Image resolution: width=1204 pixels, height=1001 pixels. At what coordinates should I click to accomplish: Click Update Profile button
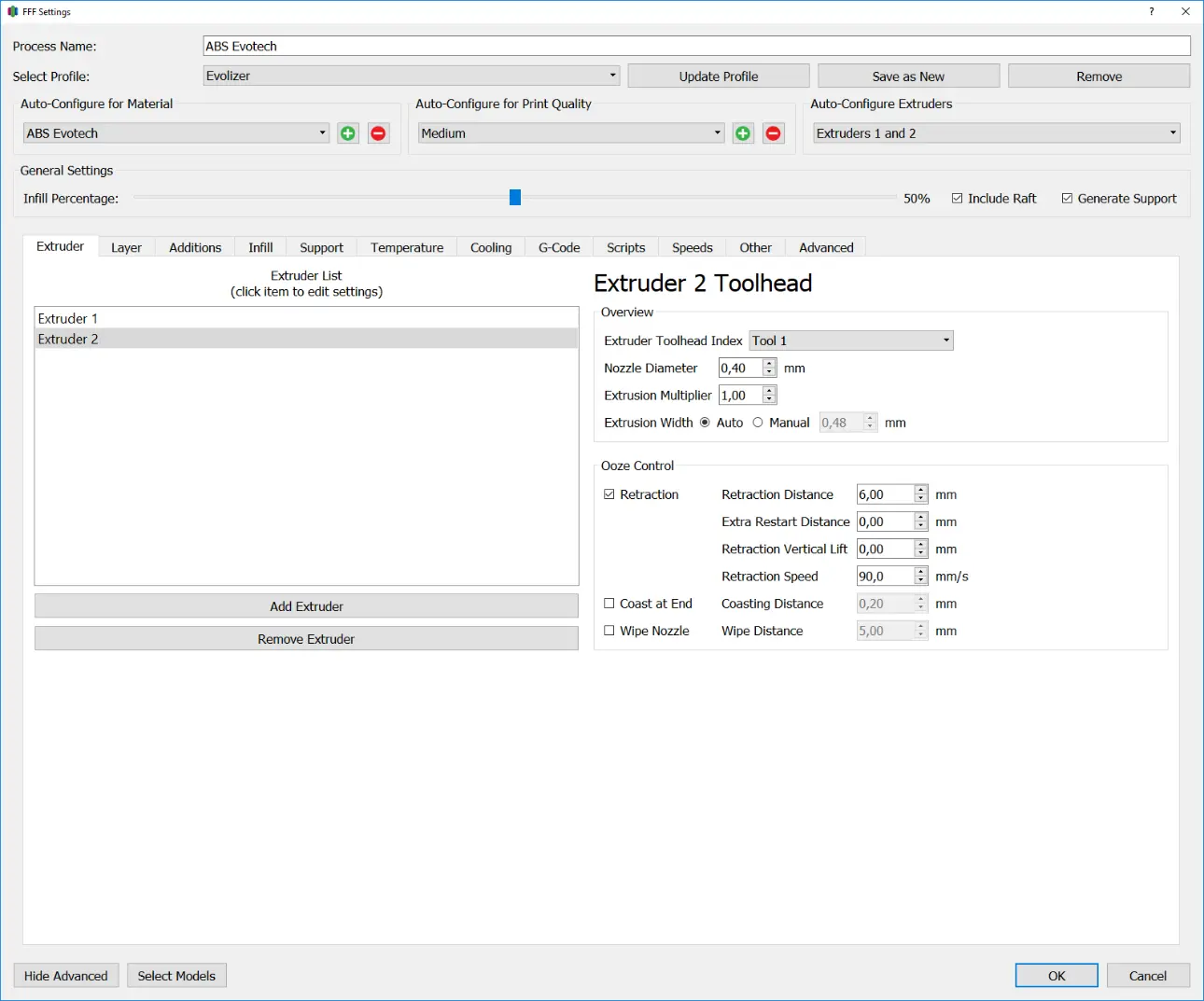pos(719,76)
